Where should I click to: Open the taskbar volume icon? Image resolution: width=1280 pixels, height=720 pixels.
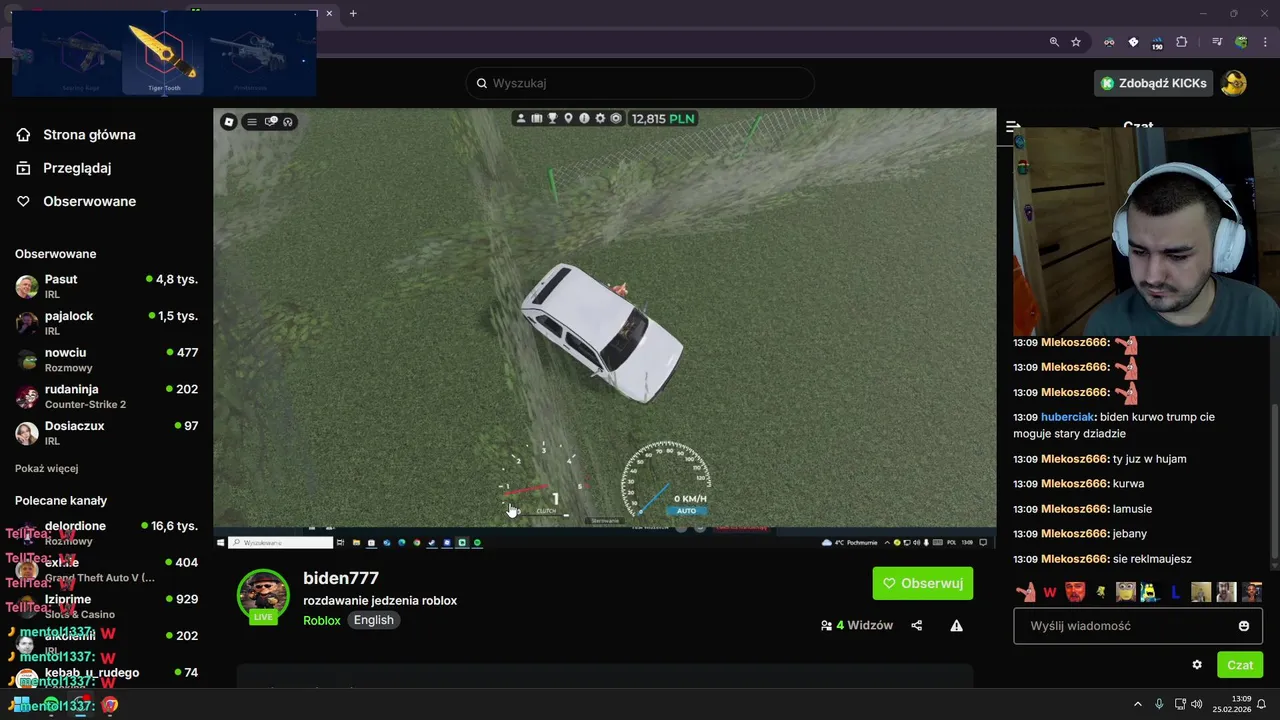click(1197, 704)
